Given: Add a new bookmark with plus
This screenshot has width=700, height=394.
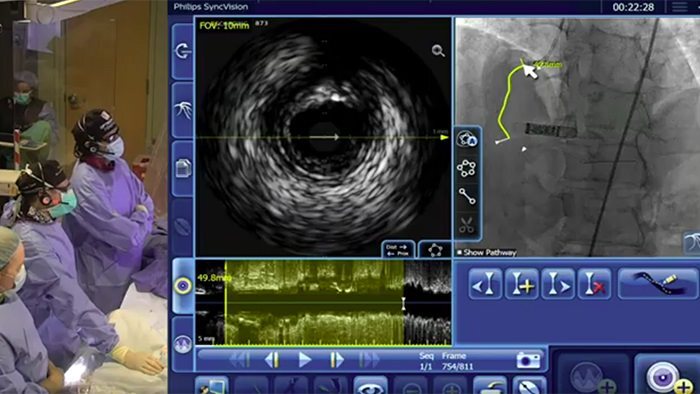Looking at the screenshot, I should (x=521, y=284).
